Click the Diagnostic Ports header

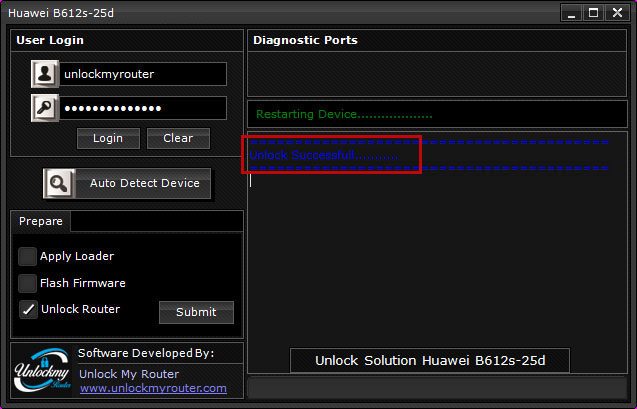(x=305, y=40)
